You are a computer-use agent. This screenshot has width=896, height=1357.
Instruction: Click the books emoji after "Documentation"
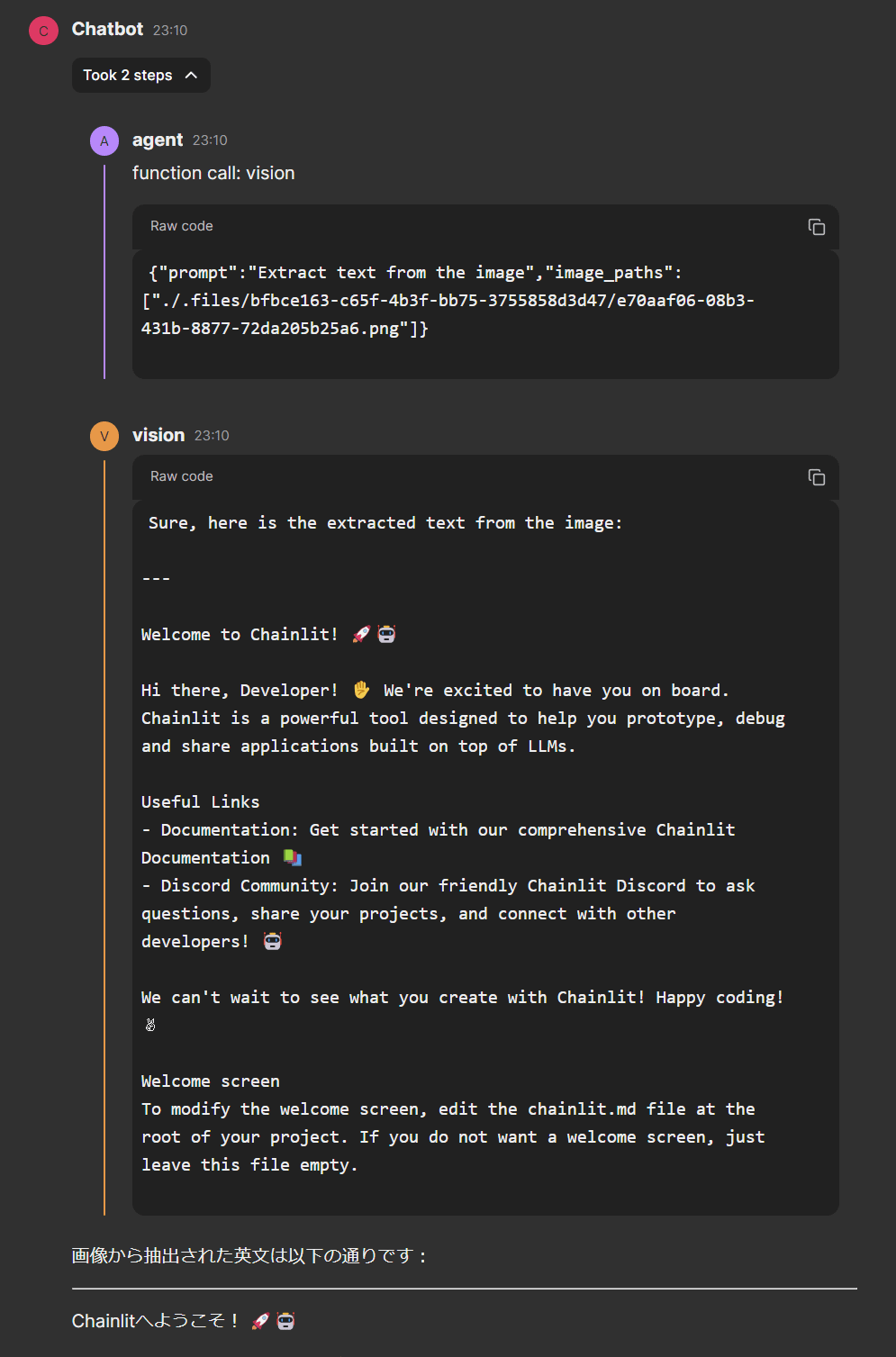coord(293,857)
